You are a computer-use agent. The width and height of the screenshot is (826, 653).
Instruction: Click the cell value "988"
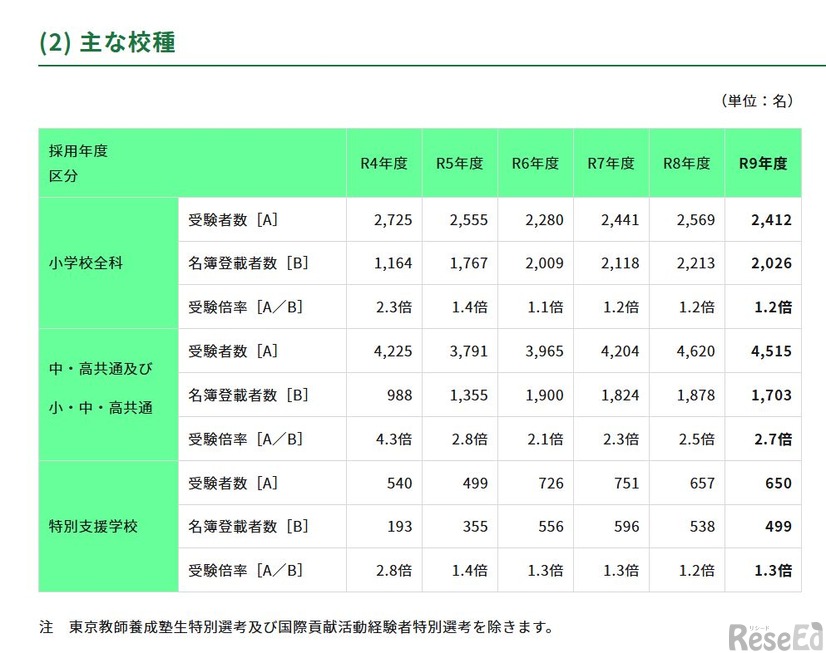(400, 395)
